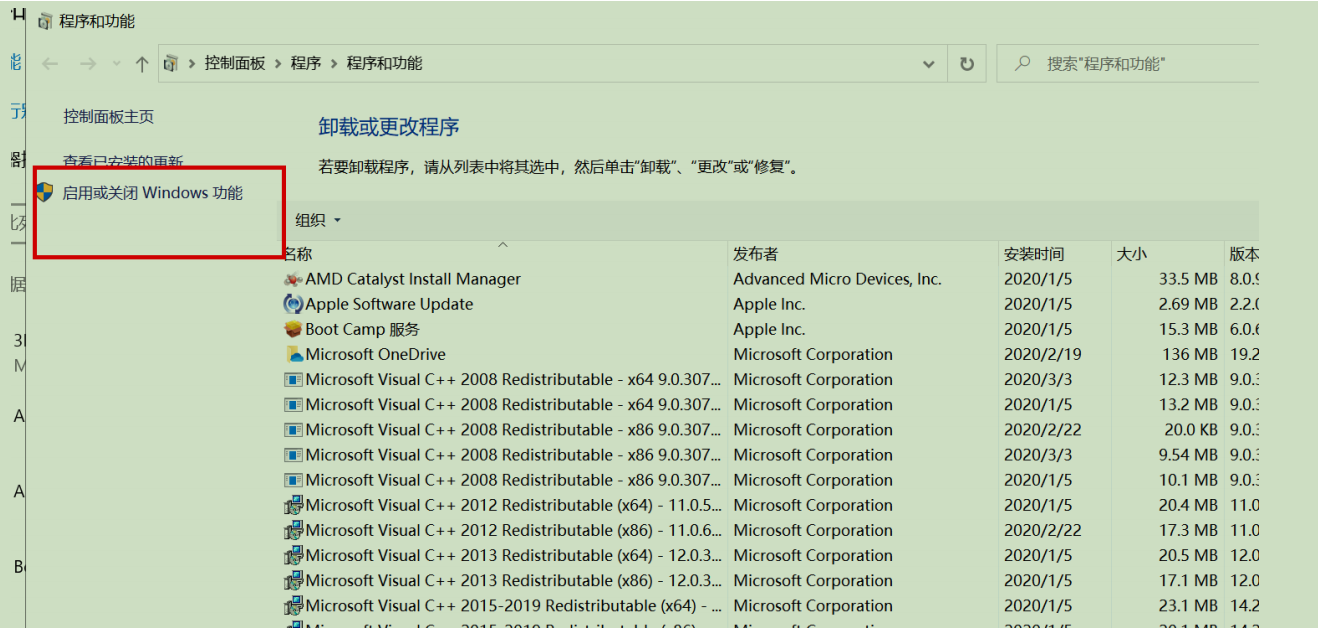Expand the chevron after 控制面板 breadcrumb
Viewport: 1318px width, 628px height.
(278, 64)
